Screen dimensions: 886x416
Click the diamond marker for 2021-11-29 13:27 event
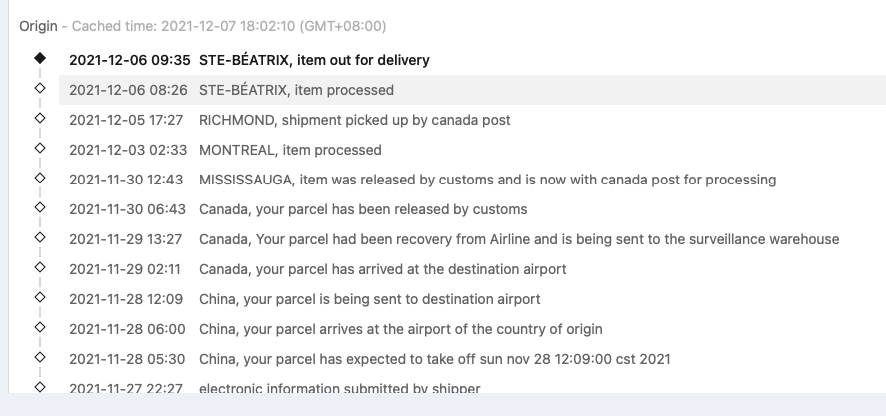click(40, 237)
